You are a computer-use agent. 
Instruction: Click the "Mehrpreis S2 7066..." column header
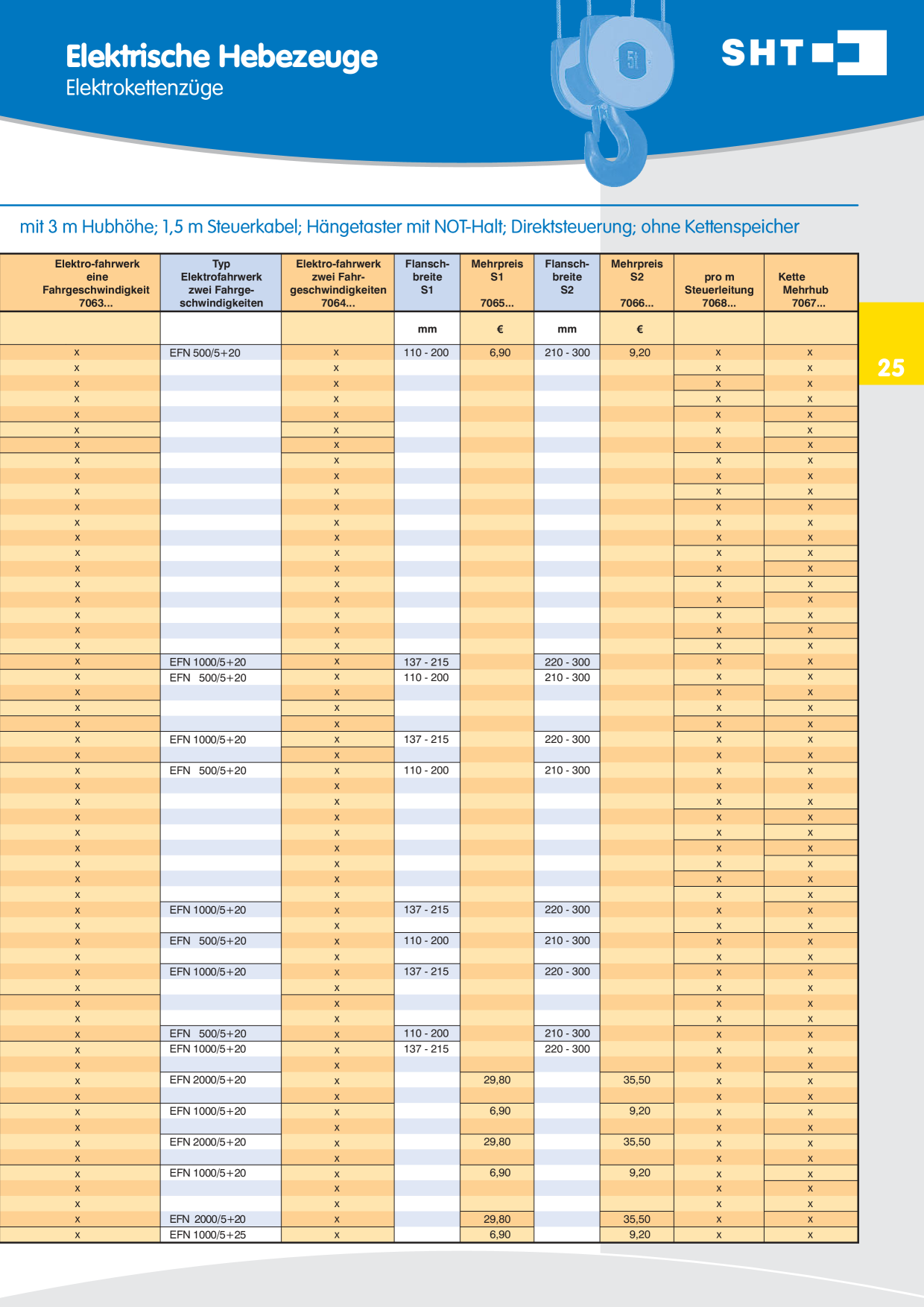[637, 283]
